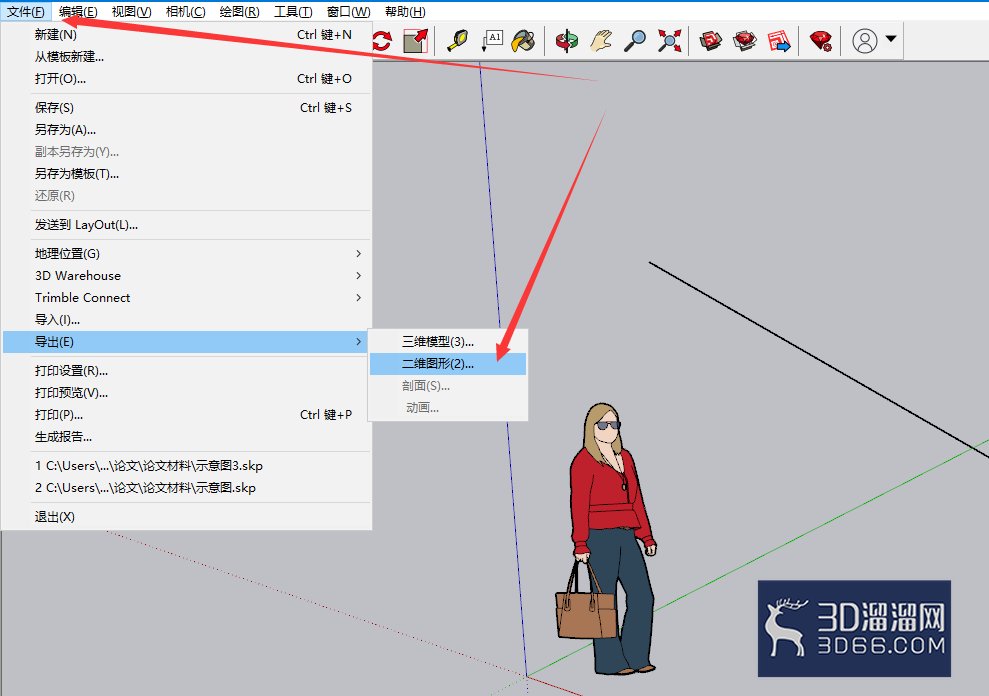Choose 导入(I)... menu entry
This screenshot has width=989, height=696.
(187, 320)
